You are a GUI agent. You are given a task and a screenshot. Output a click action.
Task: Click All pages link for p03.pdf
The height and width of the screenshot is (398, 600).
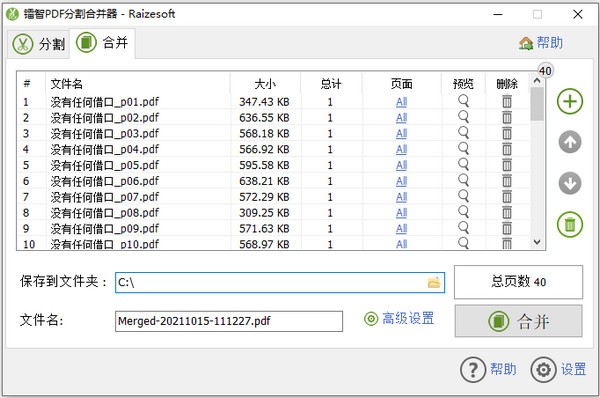(401, 134)
